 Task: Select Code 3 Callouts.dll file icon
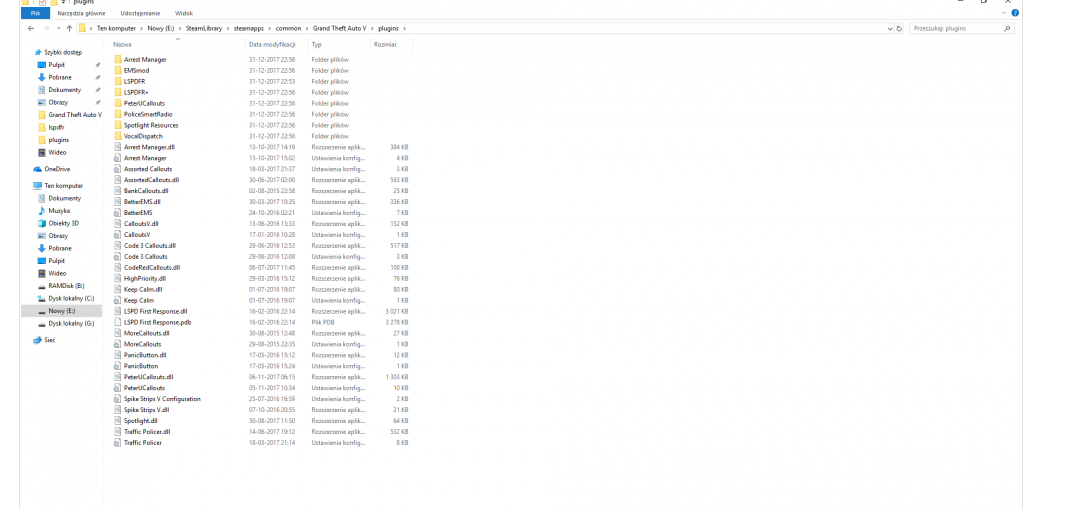pyautogui.click(x=117, y=245)
